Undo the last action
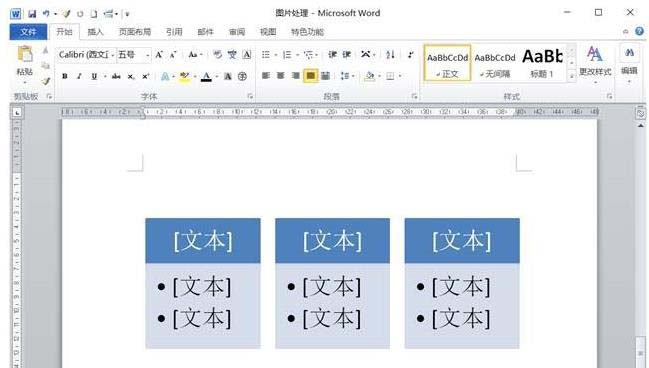Viewport: 649px width, 368px height. 46,14
